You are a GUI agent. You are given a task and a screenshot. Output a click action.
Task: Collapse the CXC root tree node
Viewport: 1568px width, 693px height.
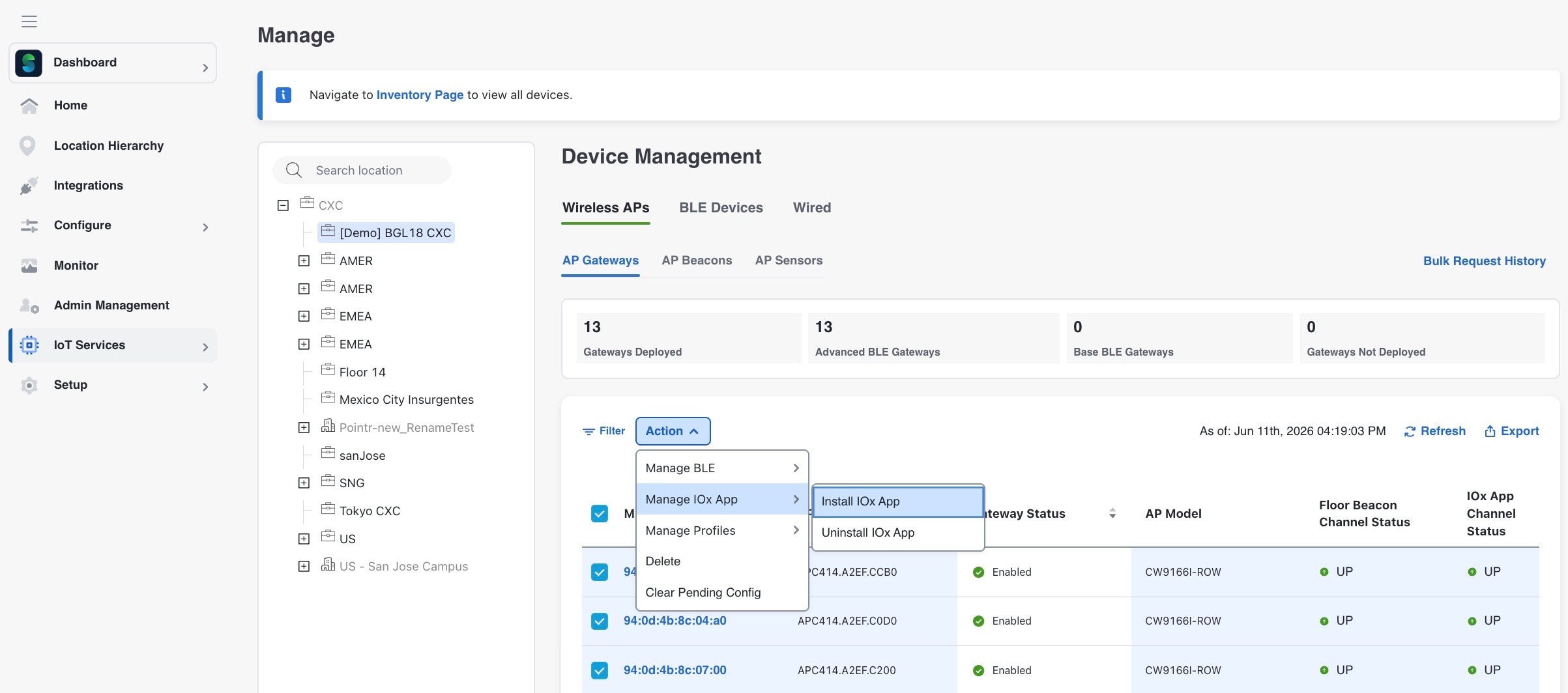pos(283,206)
